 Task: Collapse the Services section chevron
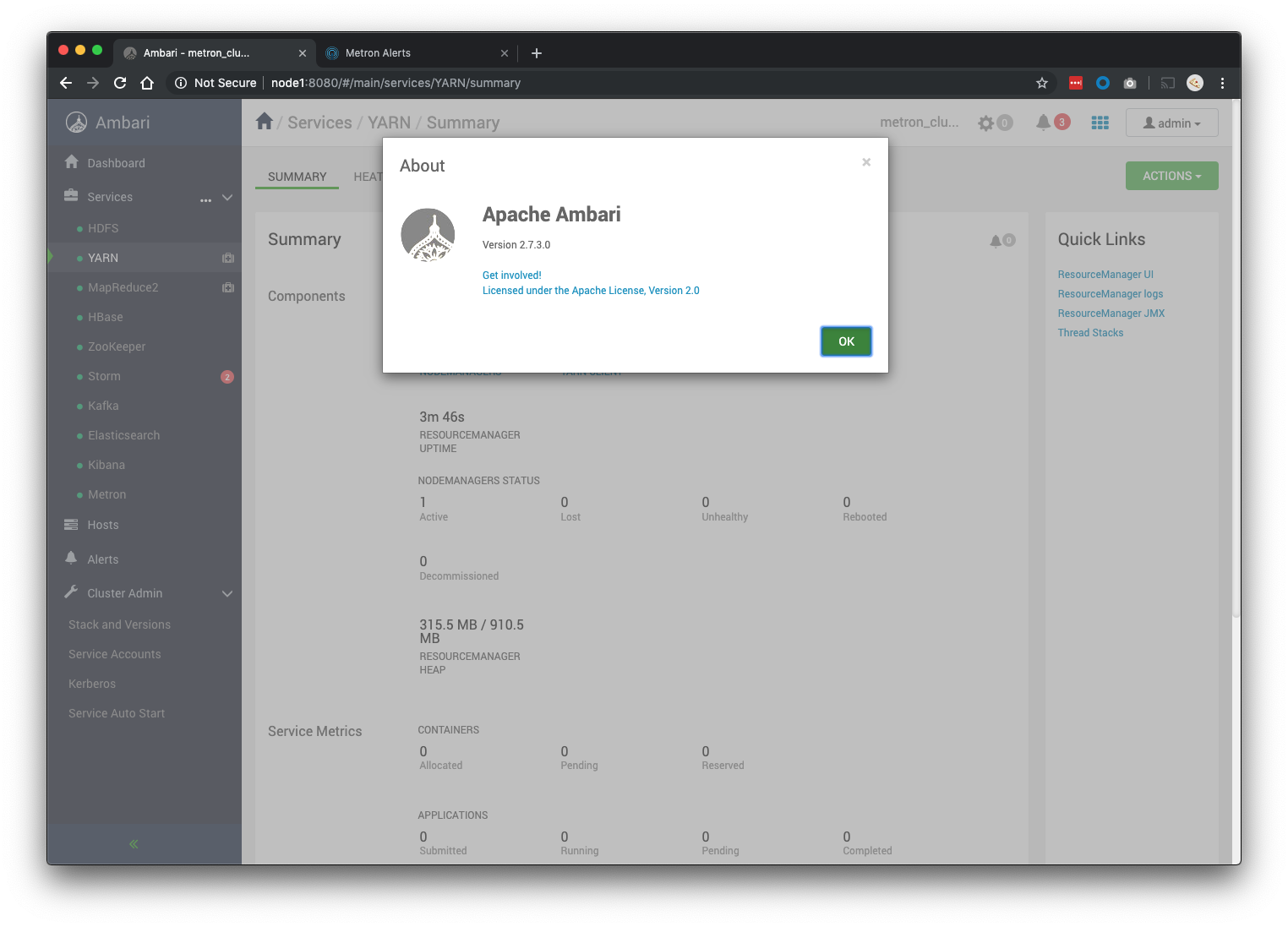227,197
